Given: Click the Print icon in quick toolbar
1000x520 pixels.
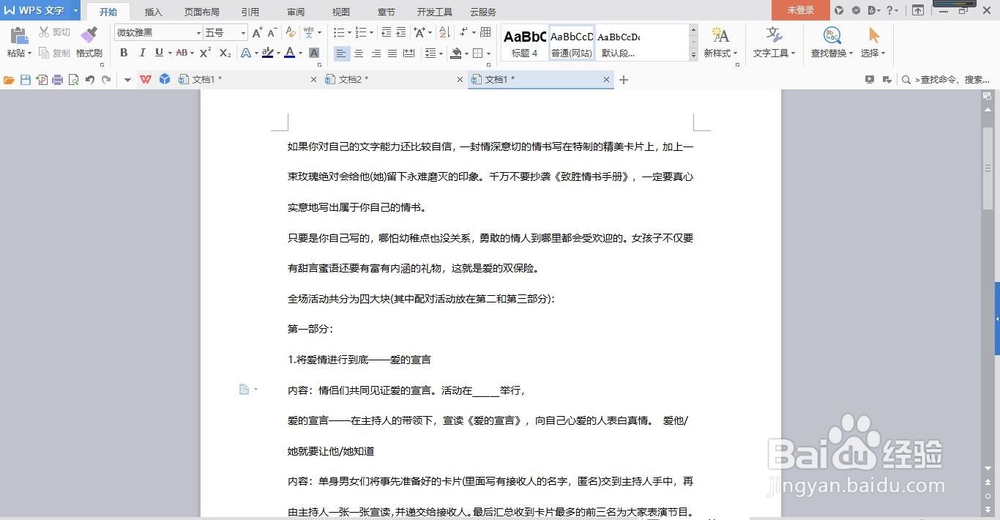Looking at the screenshot, I should (57, 80).
